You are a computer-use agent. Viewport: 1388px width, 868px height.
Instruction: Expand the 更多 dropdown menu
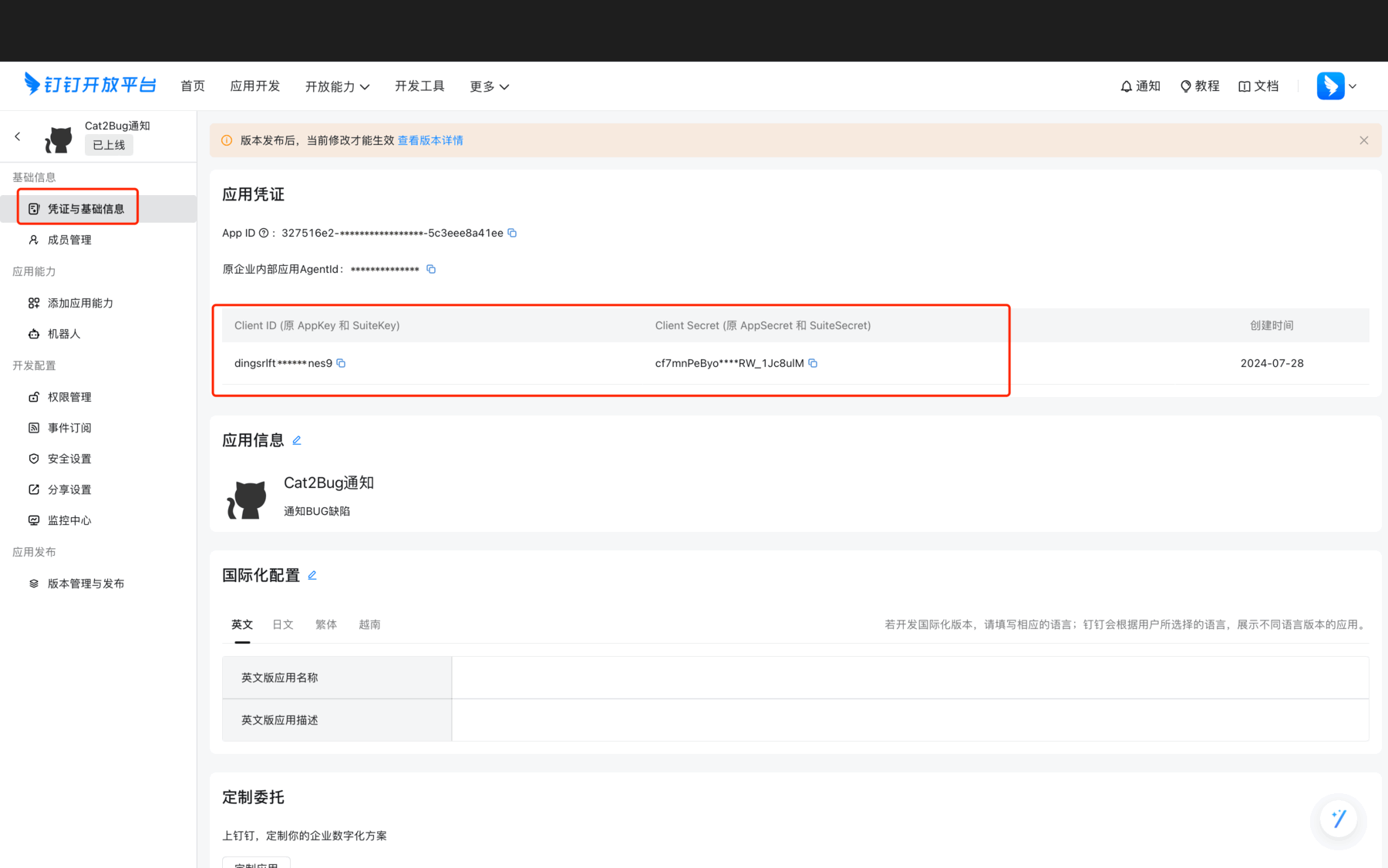tap(489, 86)
